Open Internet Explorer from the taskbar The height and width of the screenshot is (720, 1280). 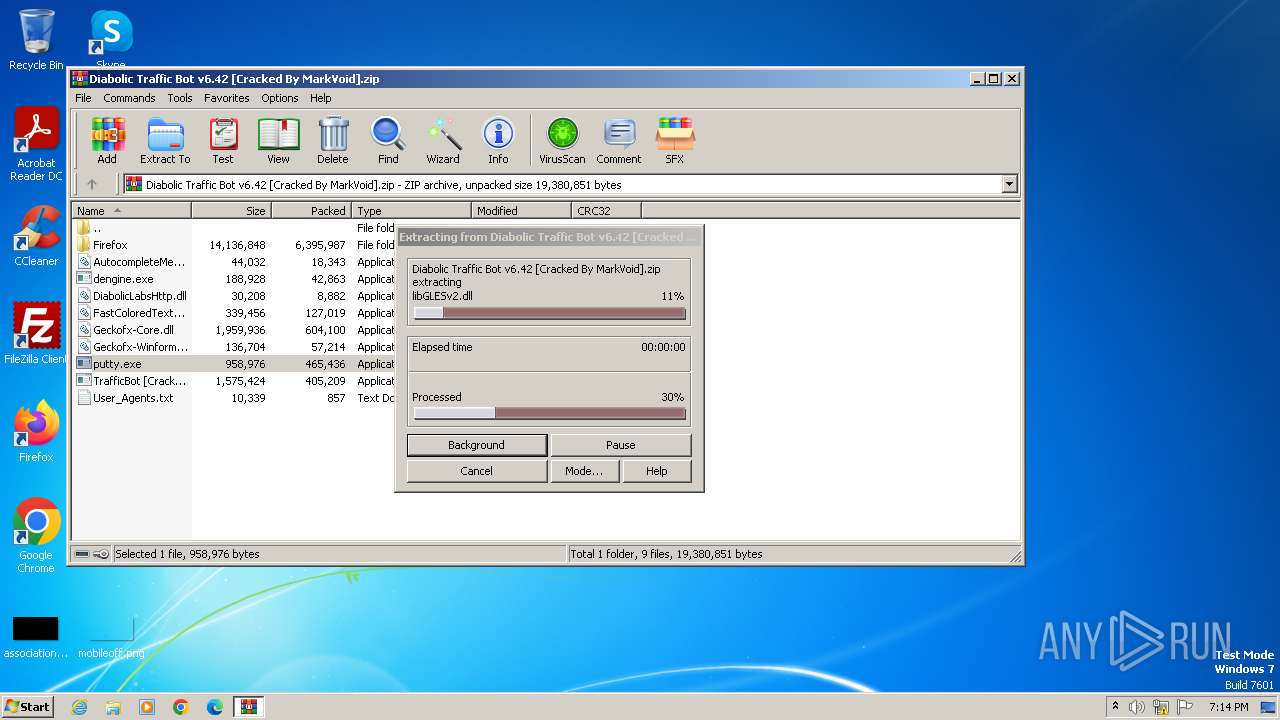[79, 707]
